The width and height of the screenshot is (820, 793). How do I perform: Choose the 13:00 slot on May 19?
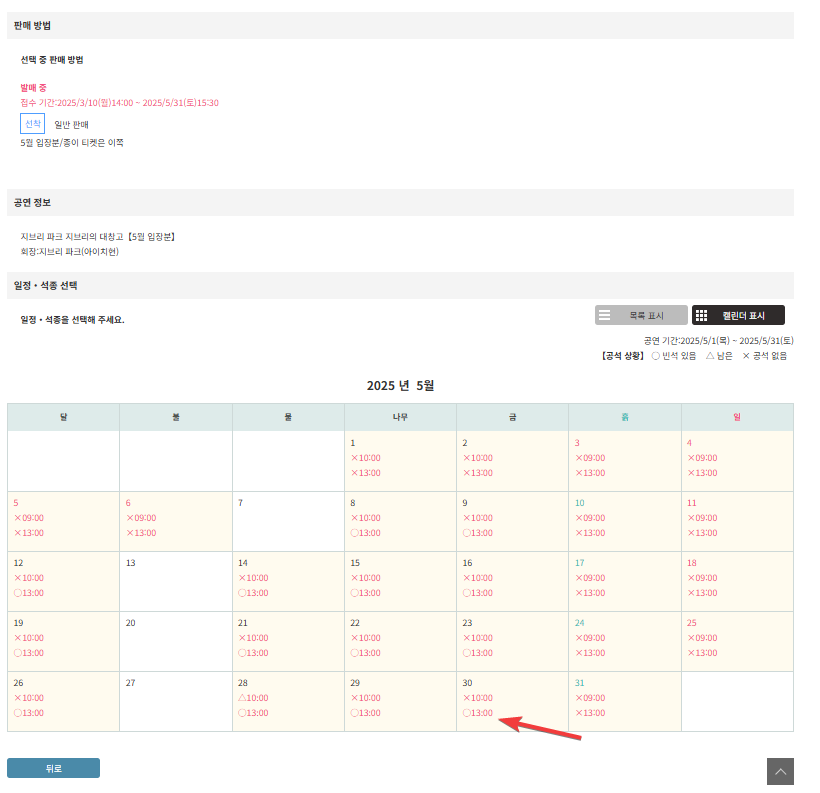[x=29, y=652]
